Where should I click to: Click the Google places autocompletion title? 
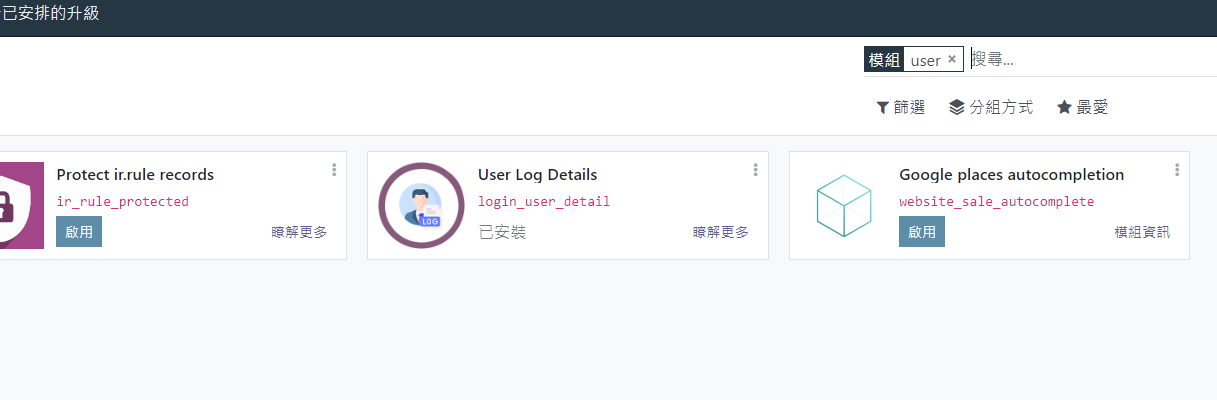pos(1011,175)
